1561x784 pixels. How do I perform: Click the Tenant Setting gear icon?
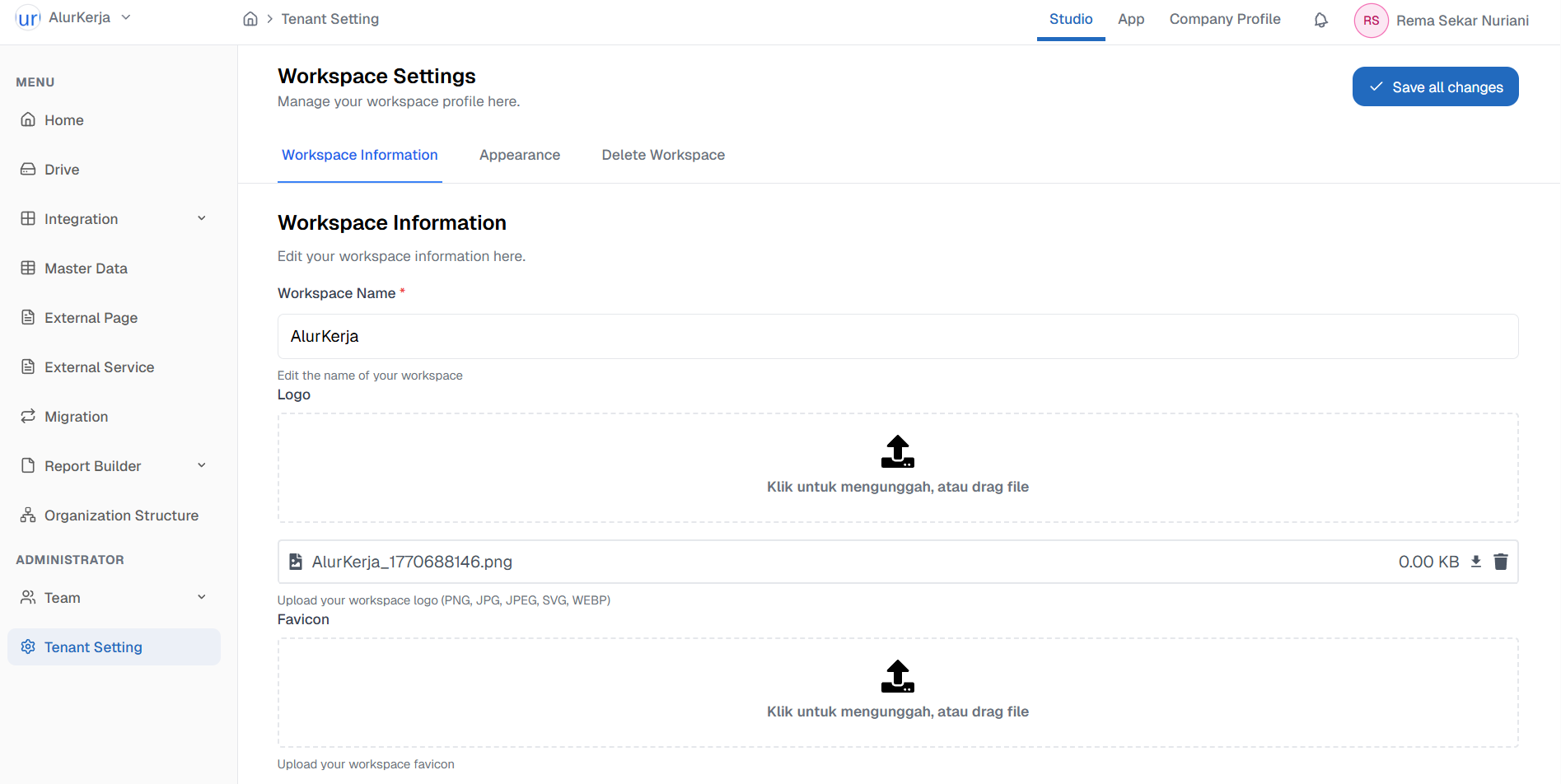[27, 646]
